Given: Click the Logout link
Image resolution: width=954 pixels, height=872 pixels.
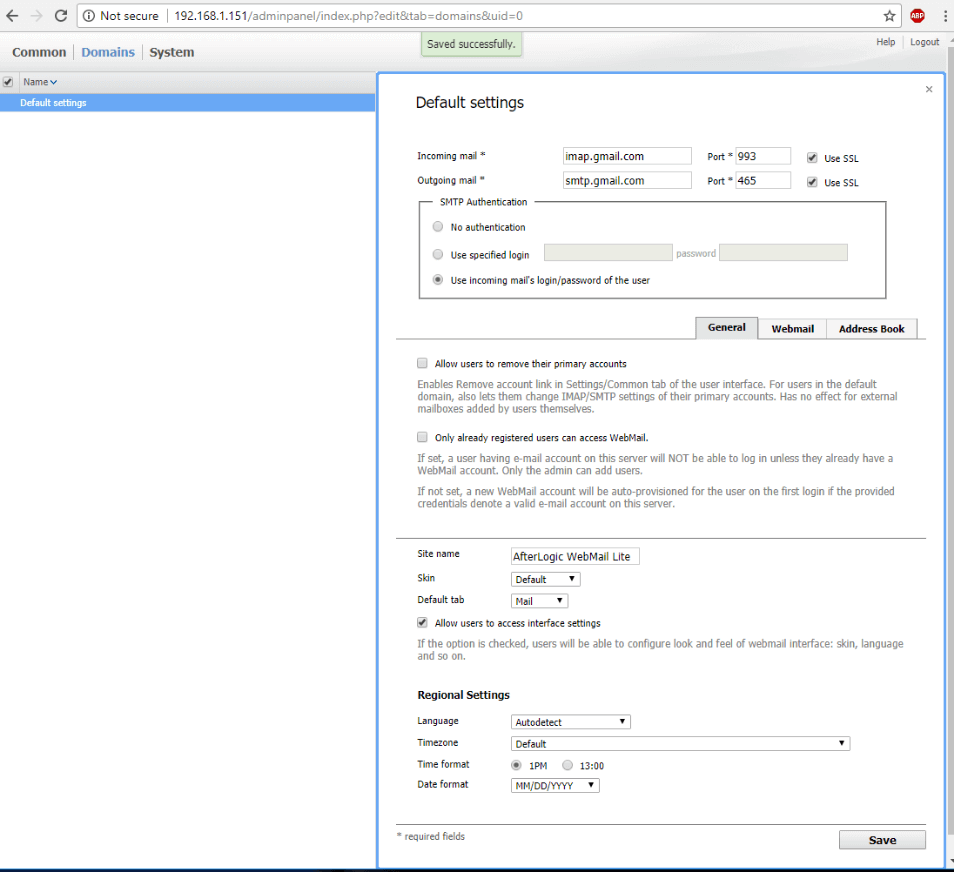Looking at the screenshot, I should 924,42.
